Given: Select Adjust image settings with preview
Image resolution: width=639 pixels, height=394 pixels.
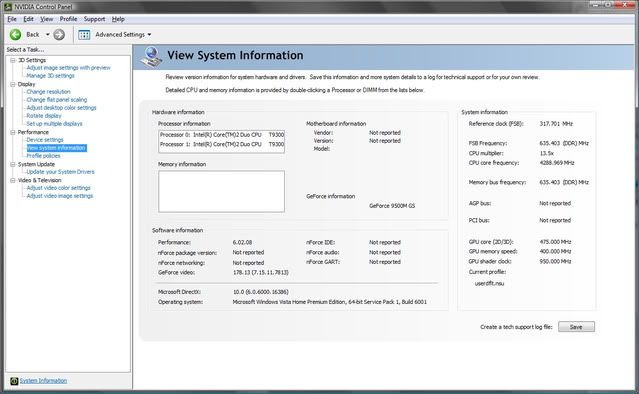Looking at the screenshot, I should (x=68, y=68).
